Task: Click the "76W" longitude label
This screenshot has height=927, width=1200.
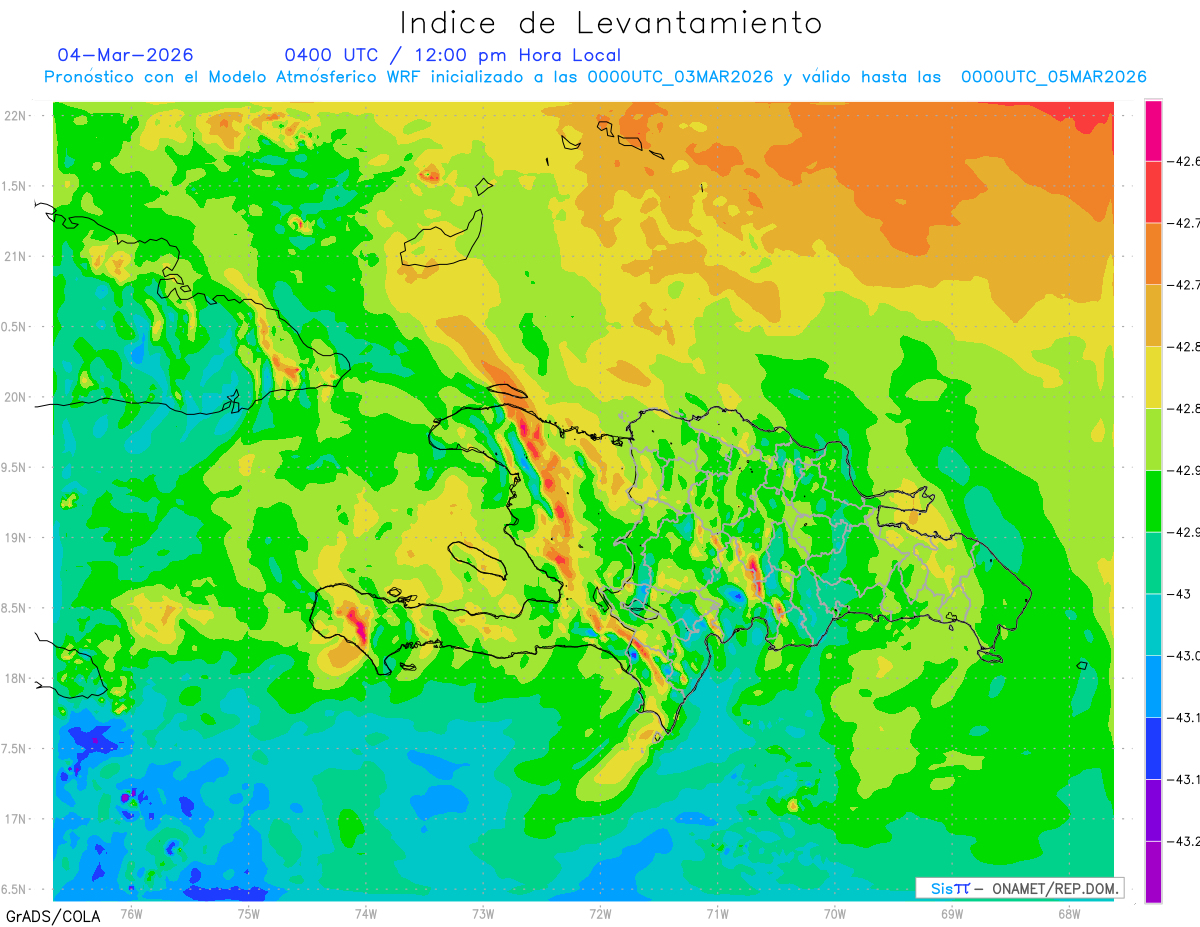Action: pyautogui.click(x=131, y=914)
